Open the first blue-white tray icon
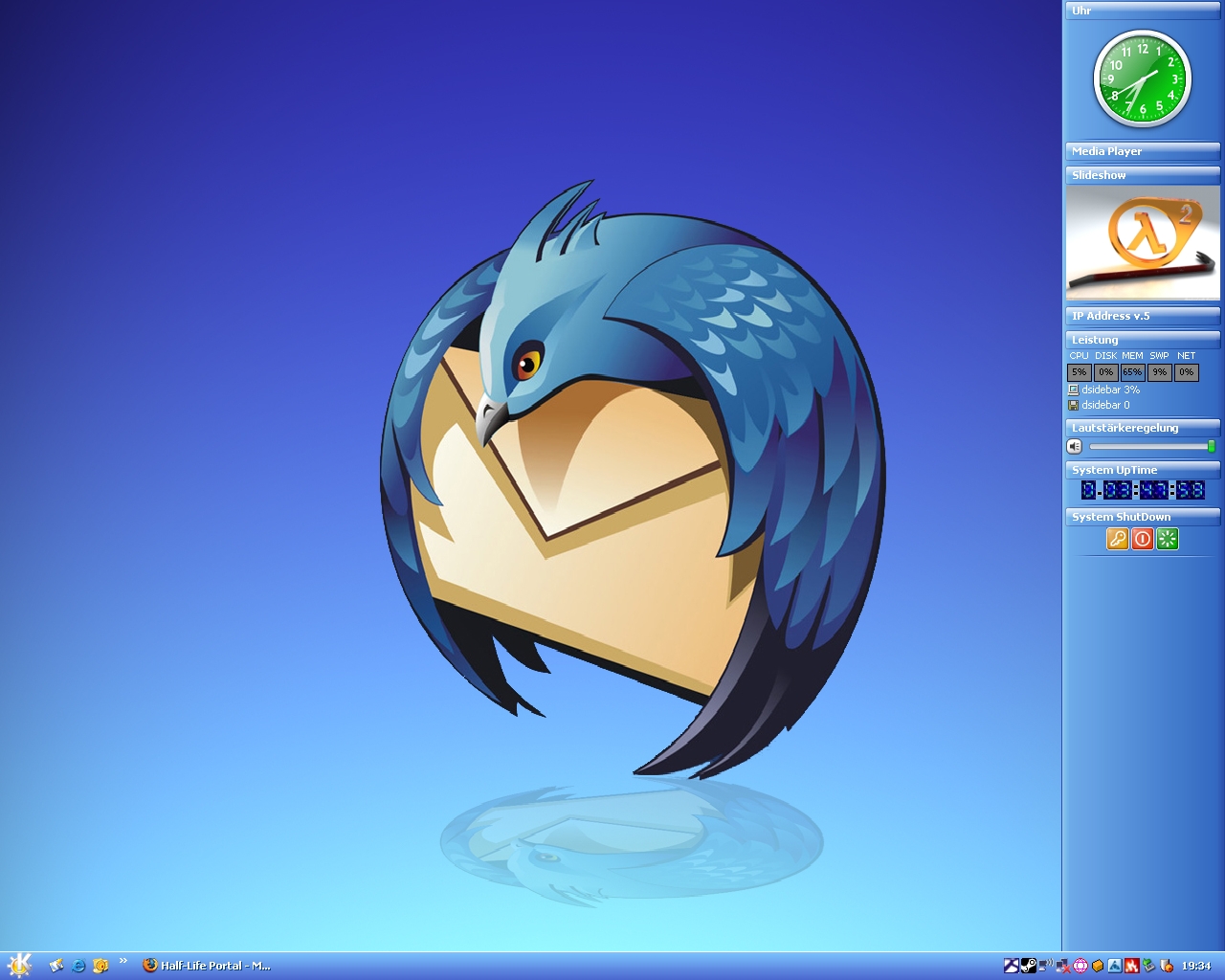The height and width of the screenshot is (980, 1225). point(1012,966)
